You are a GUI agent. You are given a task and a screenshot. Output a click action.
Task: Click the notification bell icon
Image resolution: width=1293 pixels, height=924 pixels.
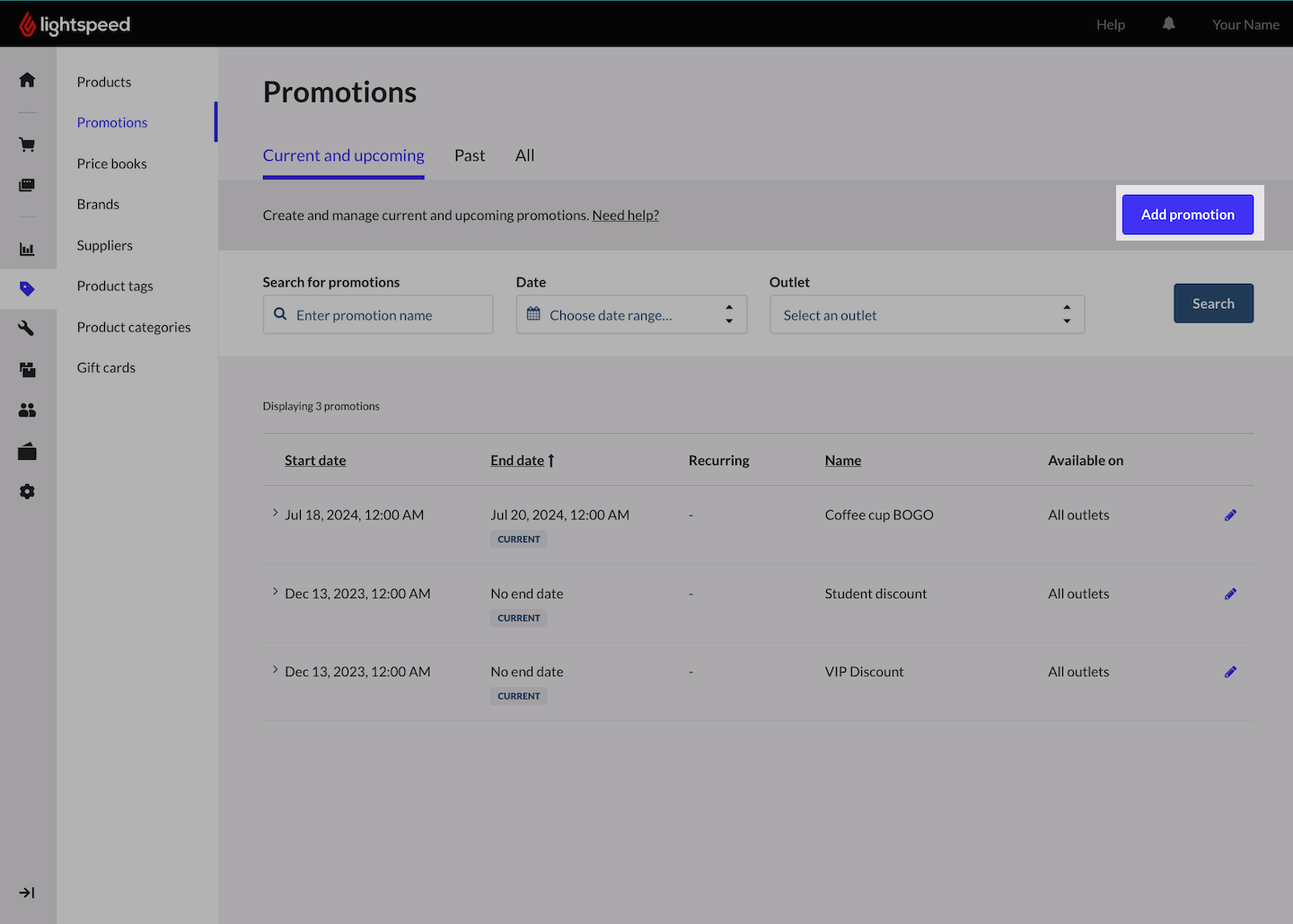click(x=1168, y=24)
